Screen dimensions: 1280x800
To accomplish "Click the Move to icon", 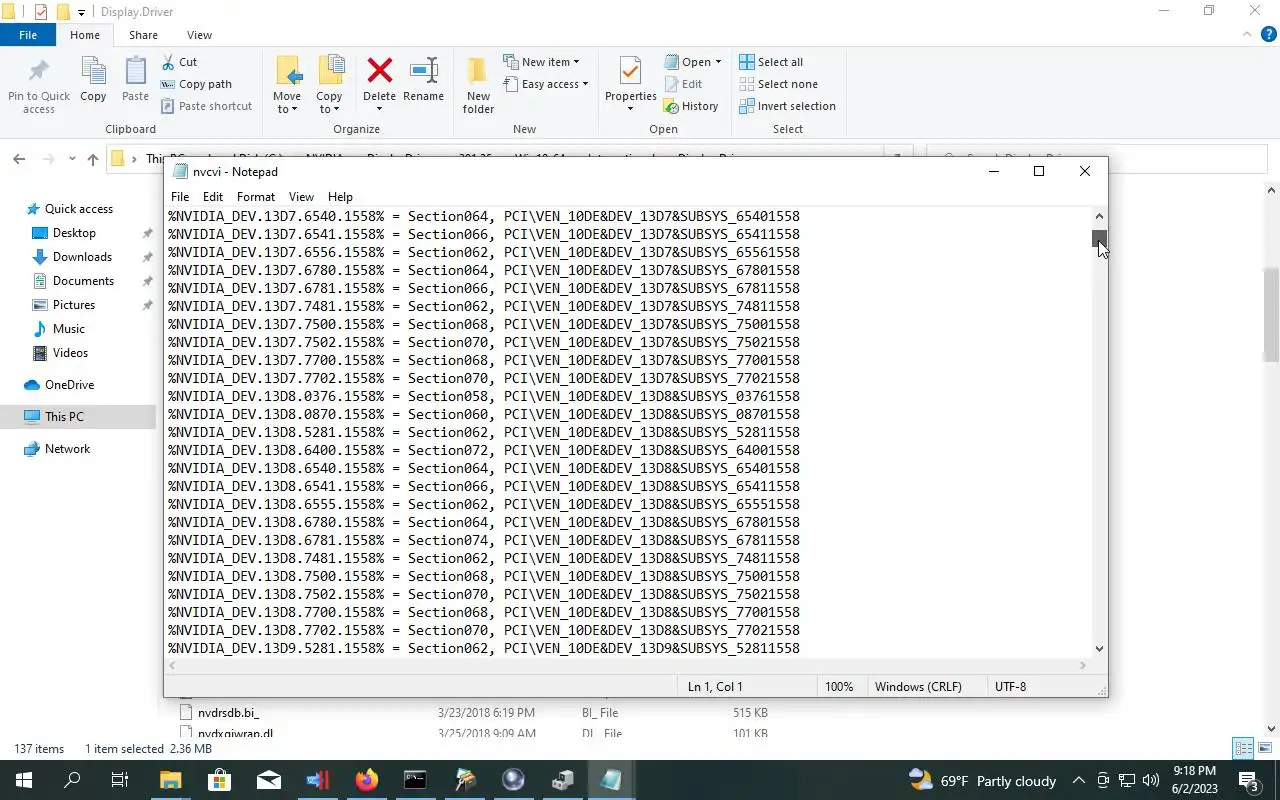I will pos(287,71).
